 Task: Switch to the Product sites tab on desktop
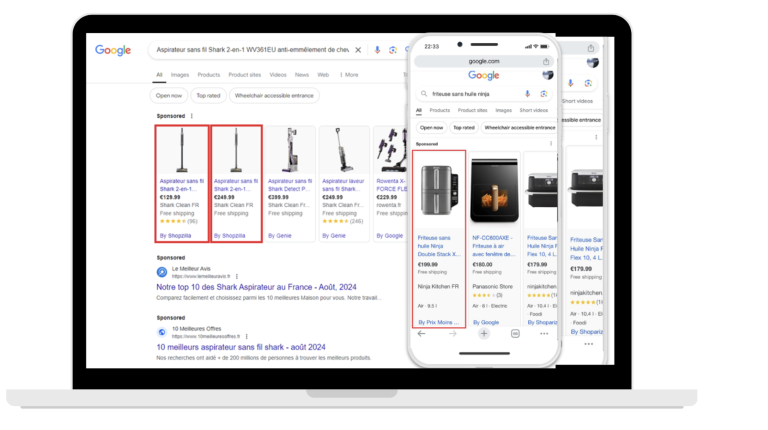[x=244, y=75]
